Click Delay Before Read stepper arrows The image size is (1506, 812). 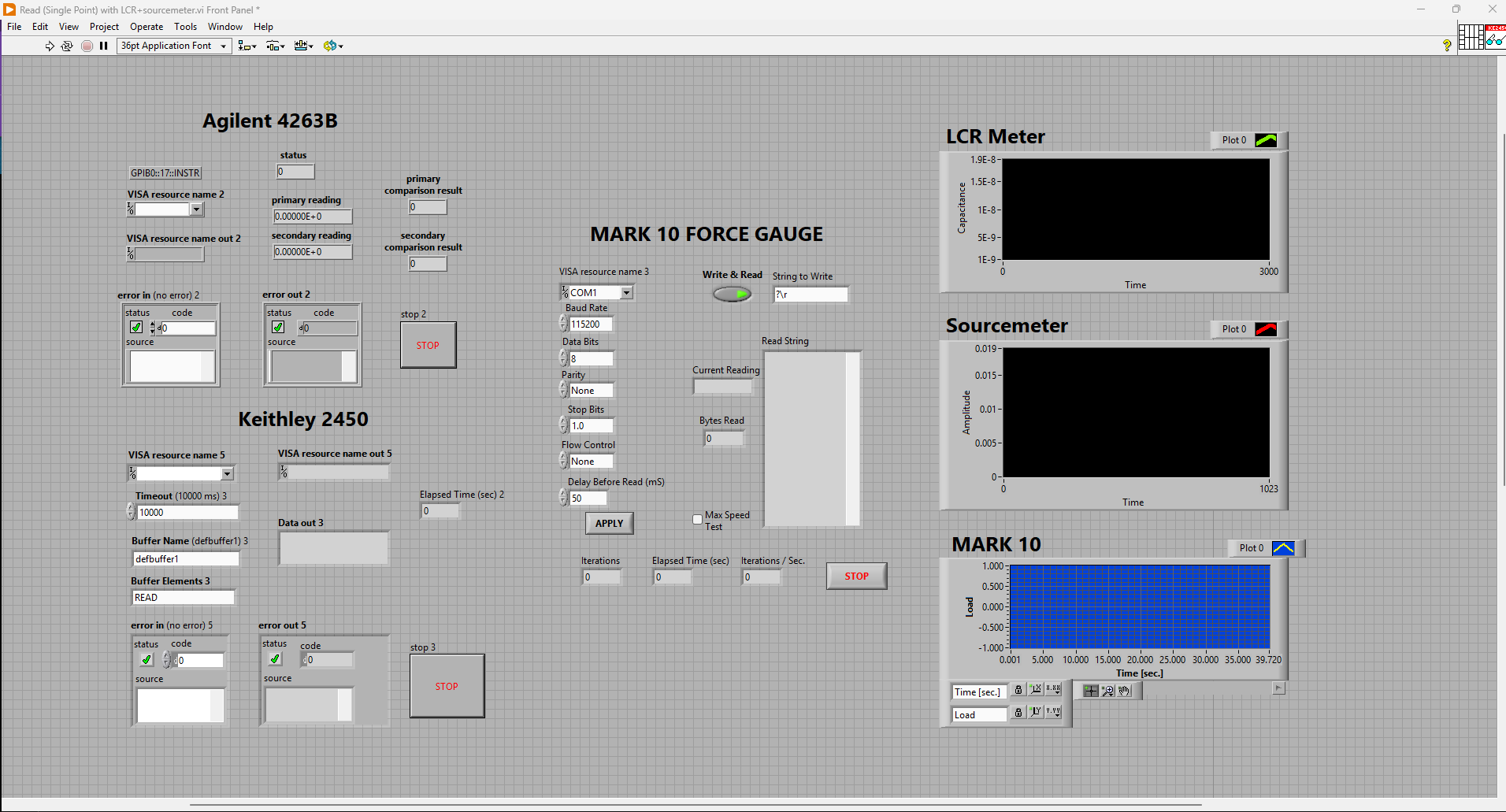tap(563, 497)
